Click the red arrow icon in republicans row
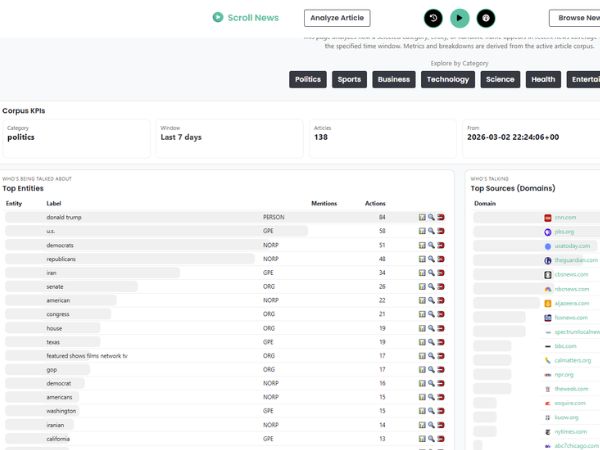 (x=441, y=259)
